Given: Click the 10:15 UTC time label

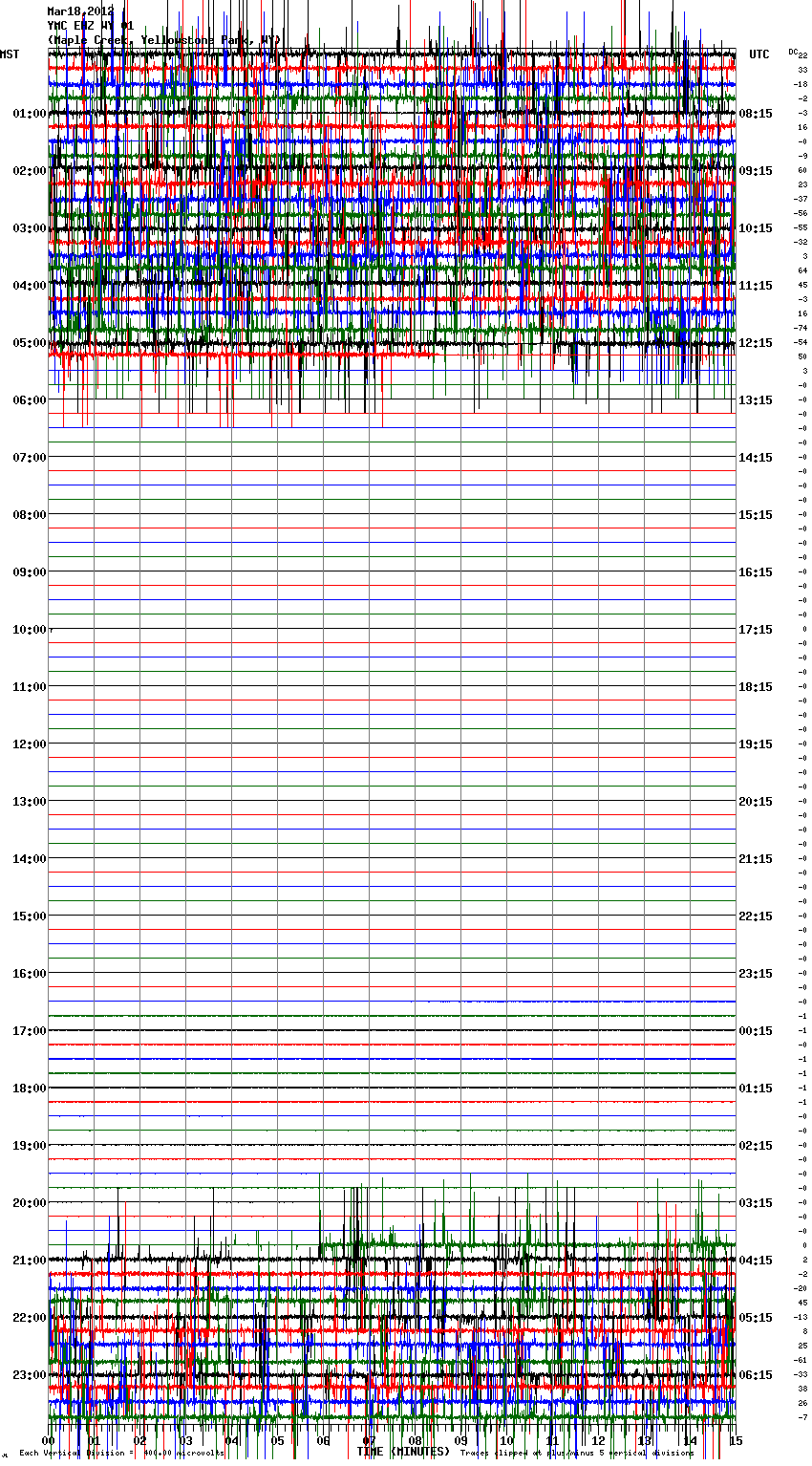Looking at the screenshot, I should pos(756,228).
